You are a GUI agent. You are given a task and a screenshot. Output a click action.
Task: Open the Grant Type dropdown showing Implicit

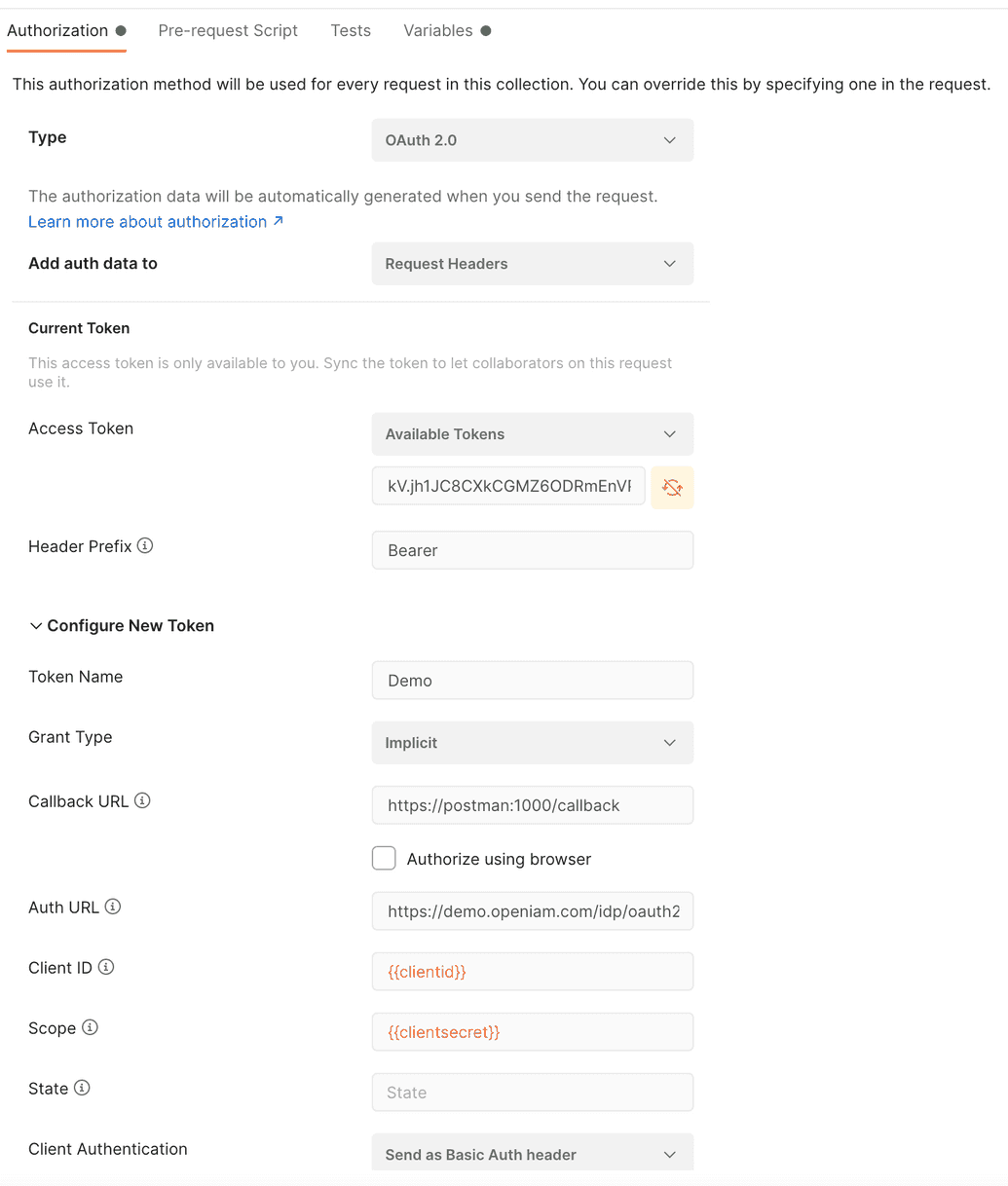532,742
